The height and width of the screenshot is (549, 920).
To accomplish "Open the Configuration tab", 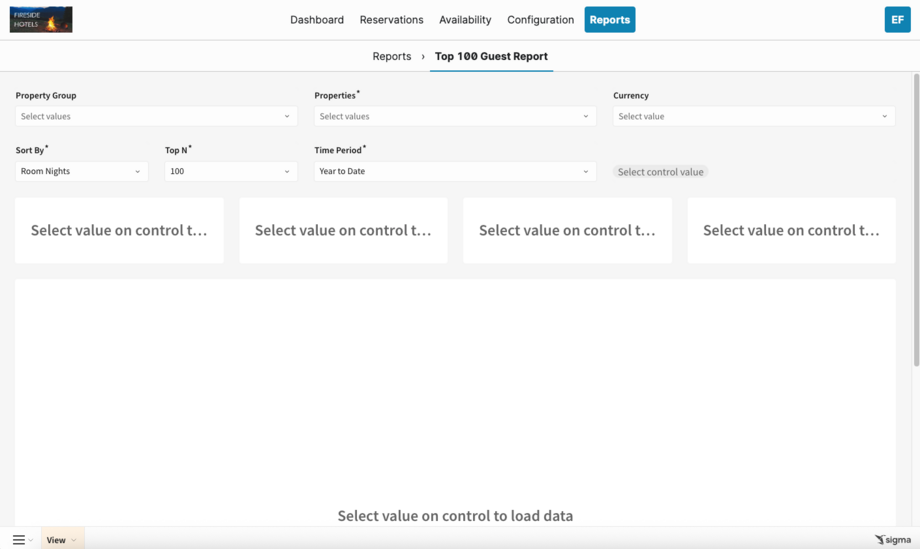I will pos(540,19).
